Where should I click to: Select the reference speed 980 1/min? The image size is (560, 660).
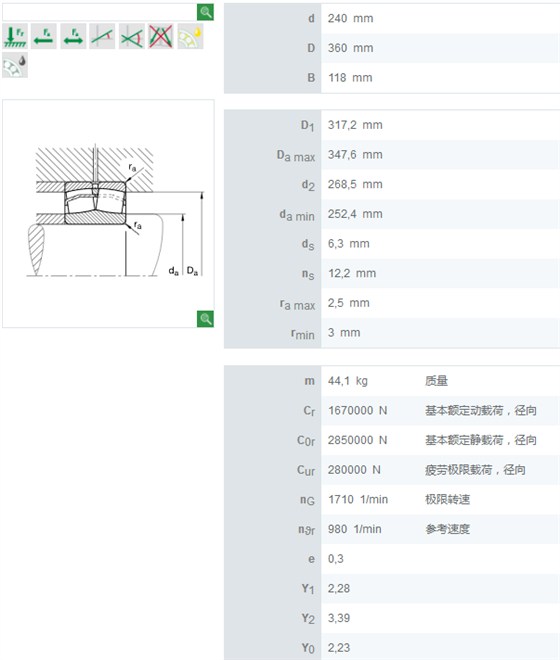355,529
